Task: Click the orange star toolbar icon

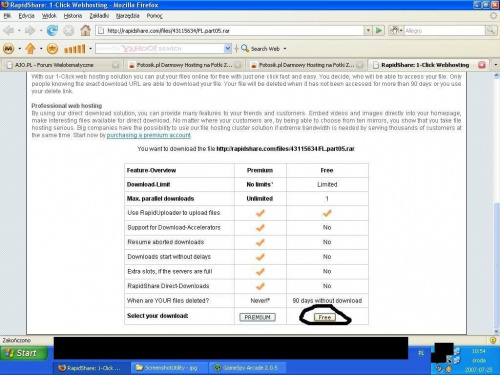Action: (52, 49)
